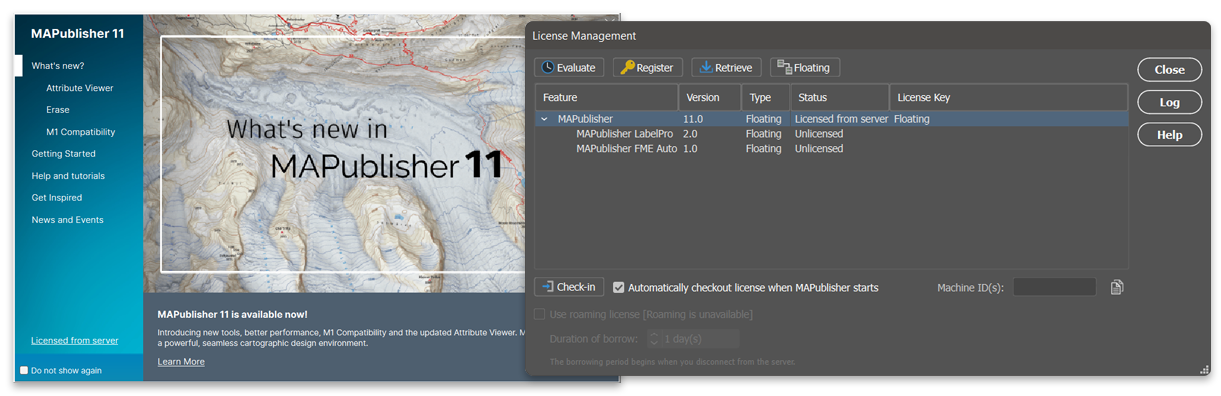Open the Erase sidebar item
Image resolution: width=1221 pixels, height=396 pixels.
click(58, 110)
